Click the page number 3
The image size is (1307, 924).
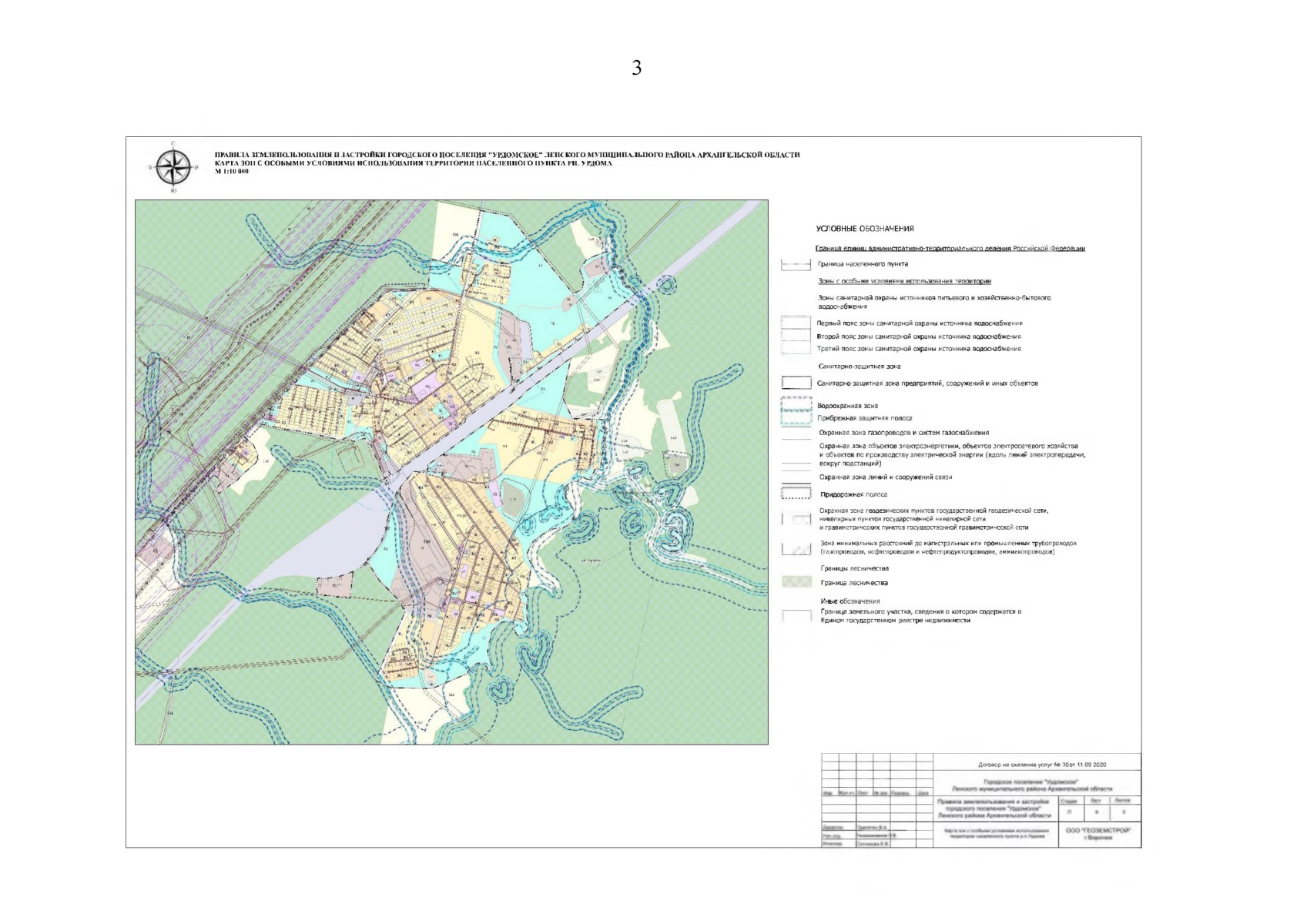tap(637, 68)
